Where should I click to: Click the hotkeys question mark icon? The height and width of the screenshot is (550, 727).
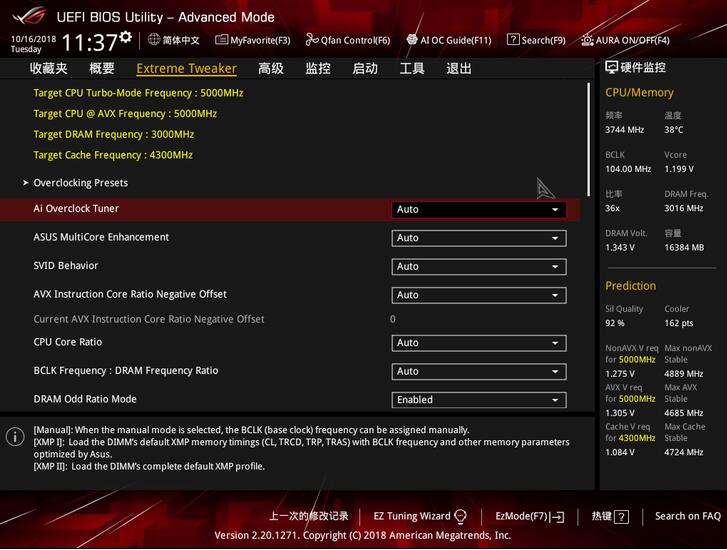(x=621, y=517)
